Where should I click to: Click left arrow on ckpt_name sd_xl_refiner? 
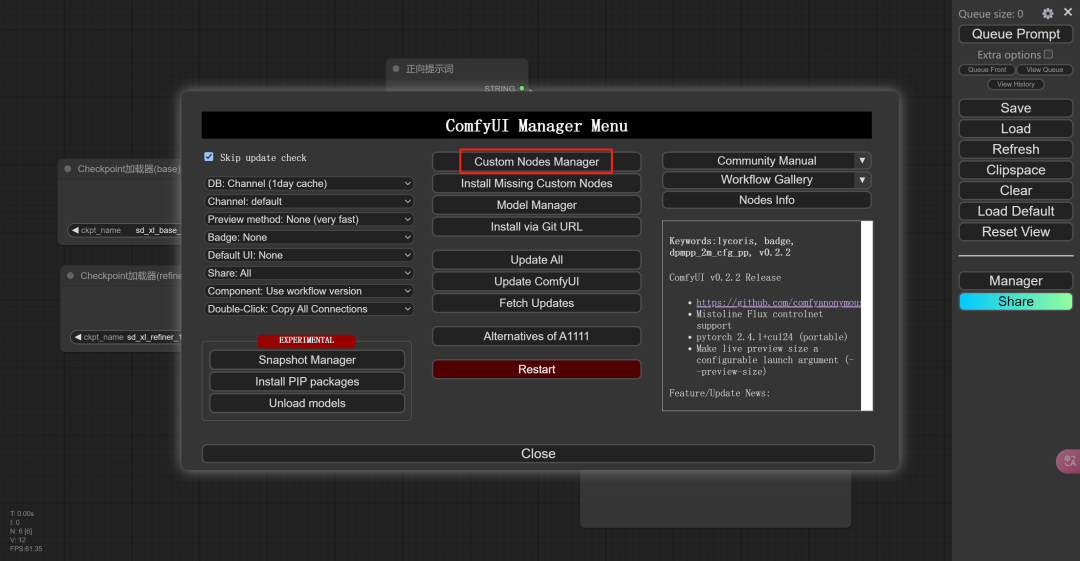78,337
